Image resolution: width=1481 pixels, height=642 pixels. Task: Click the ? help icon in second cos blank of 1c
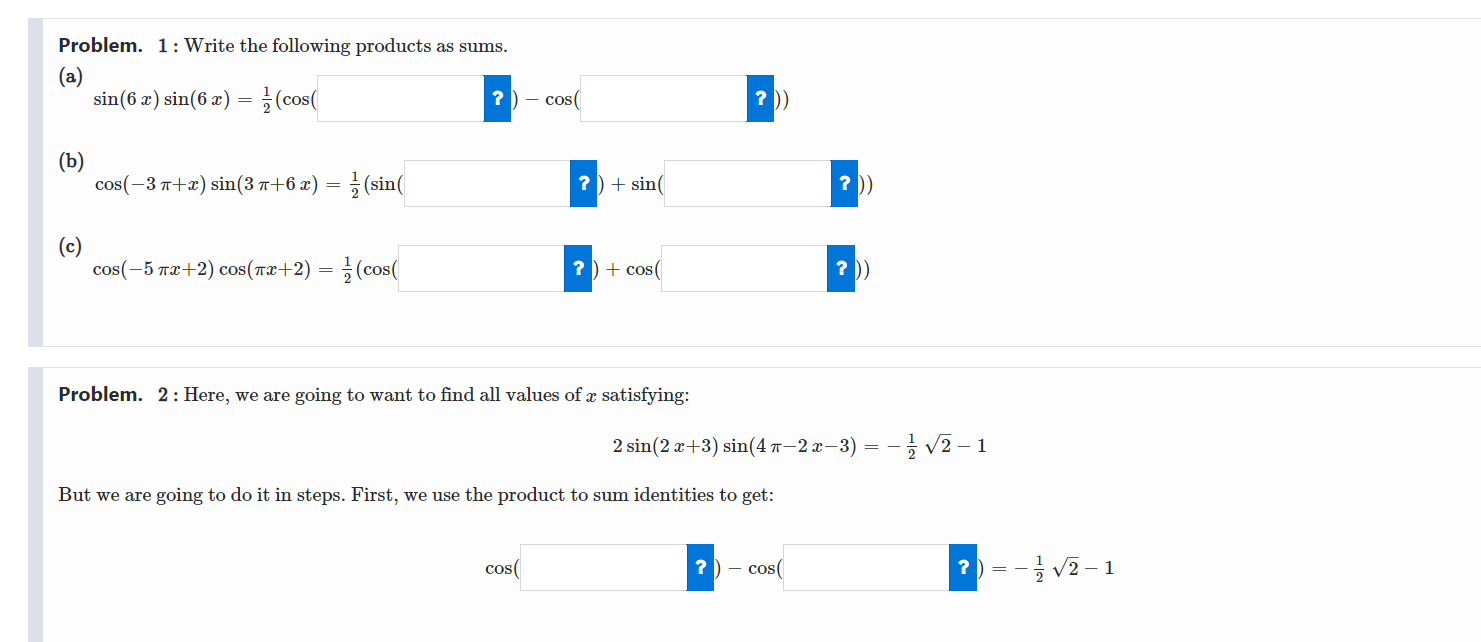point(840,268)
